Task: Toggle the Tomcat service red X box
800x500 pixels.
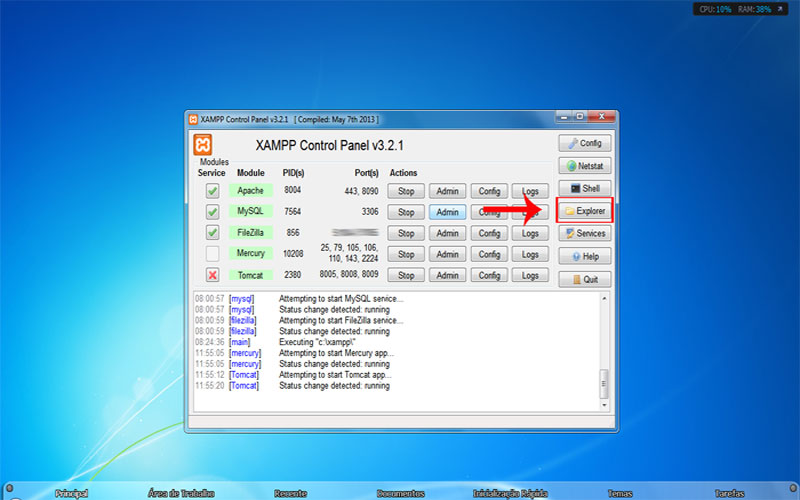Action: click(212, 275)
